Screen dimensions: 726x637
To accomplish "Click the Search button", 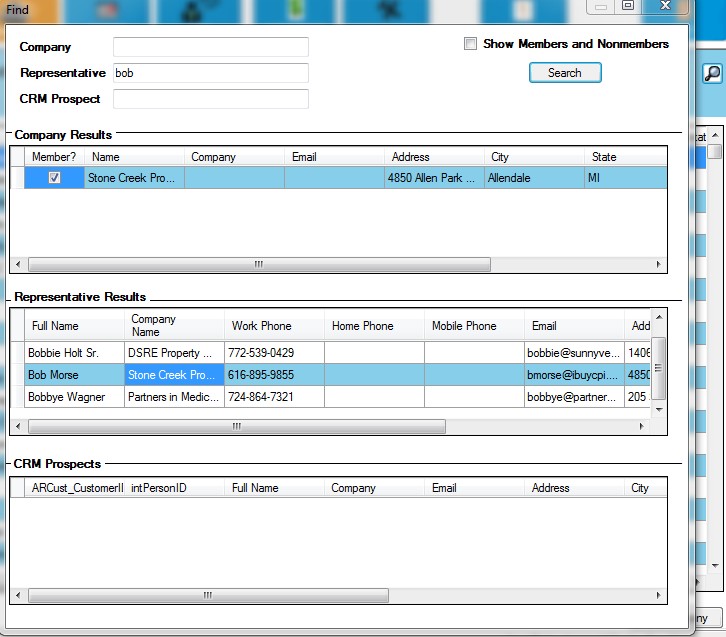I will click(x=565, y=73).
